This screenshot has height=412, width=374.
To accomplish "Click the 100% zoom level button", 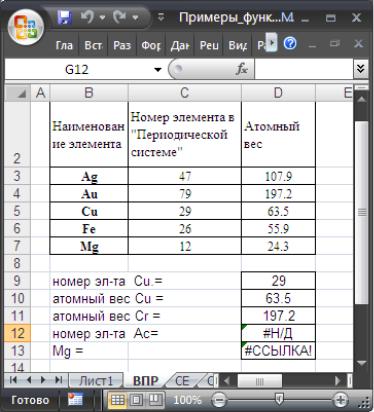I will click(187, 400).
